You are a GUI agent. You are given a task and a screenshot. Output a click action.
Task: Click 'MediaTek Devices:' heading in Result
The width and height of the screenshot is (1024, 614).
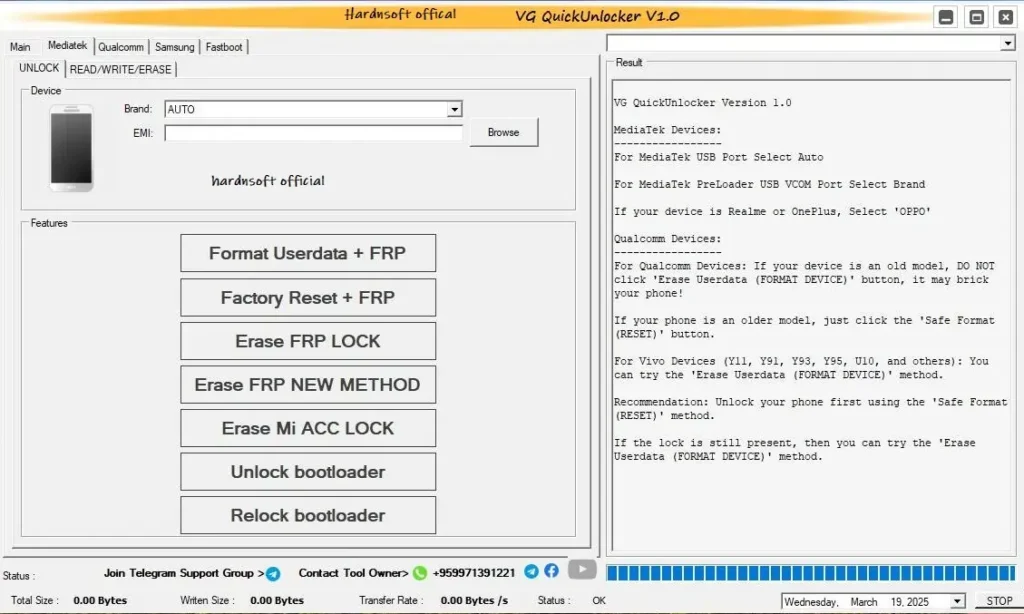coord(667,130)
